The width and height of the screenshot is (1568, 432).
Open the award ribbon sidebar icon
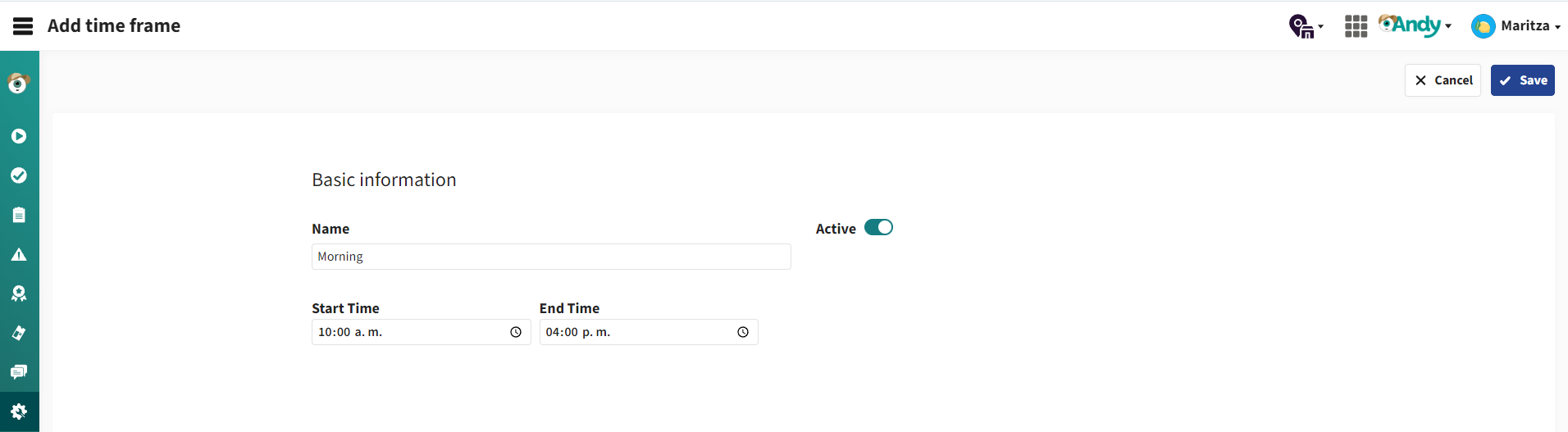coord(19,293)
